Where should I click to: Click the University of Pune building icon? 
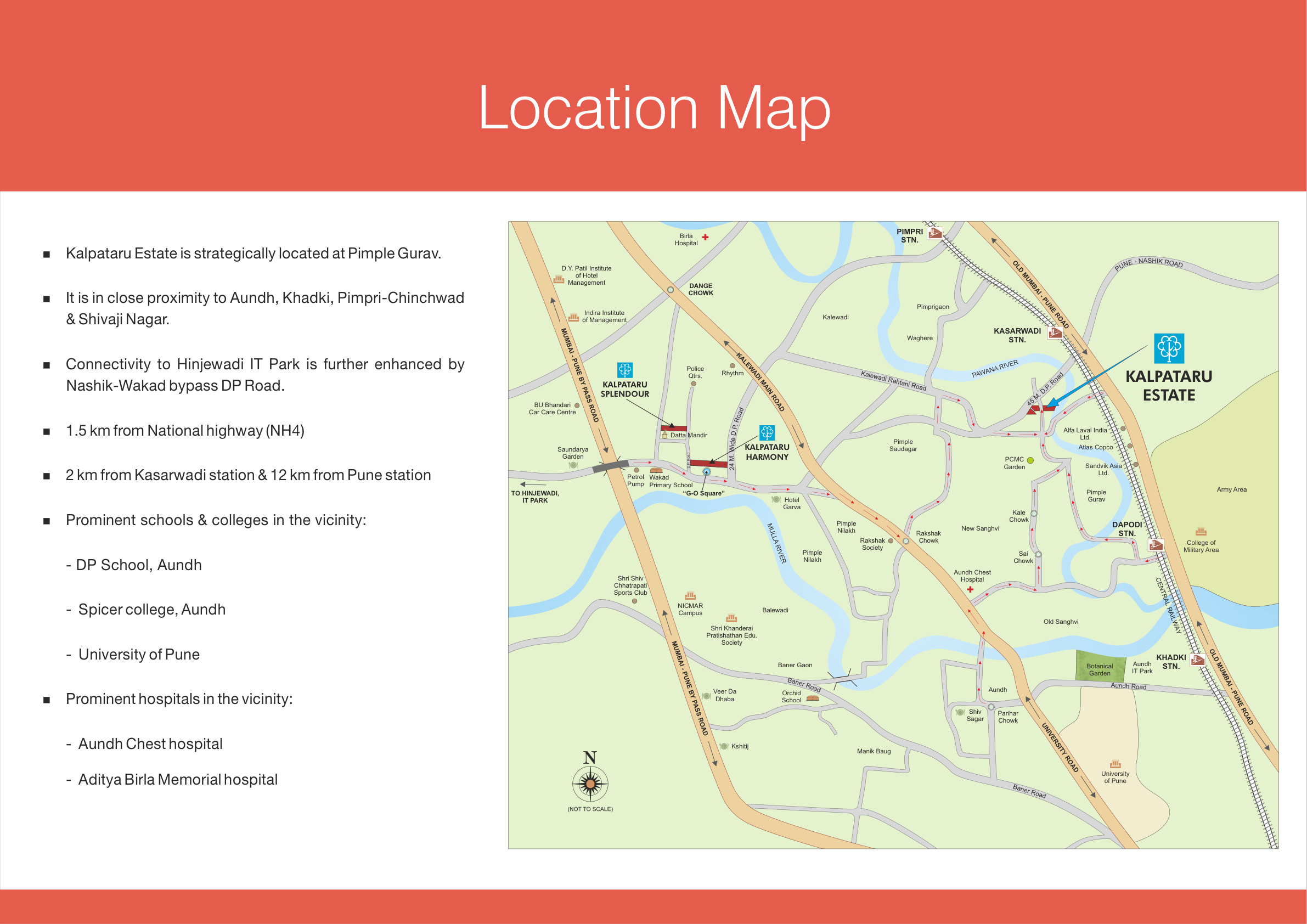click(1115, 763)
